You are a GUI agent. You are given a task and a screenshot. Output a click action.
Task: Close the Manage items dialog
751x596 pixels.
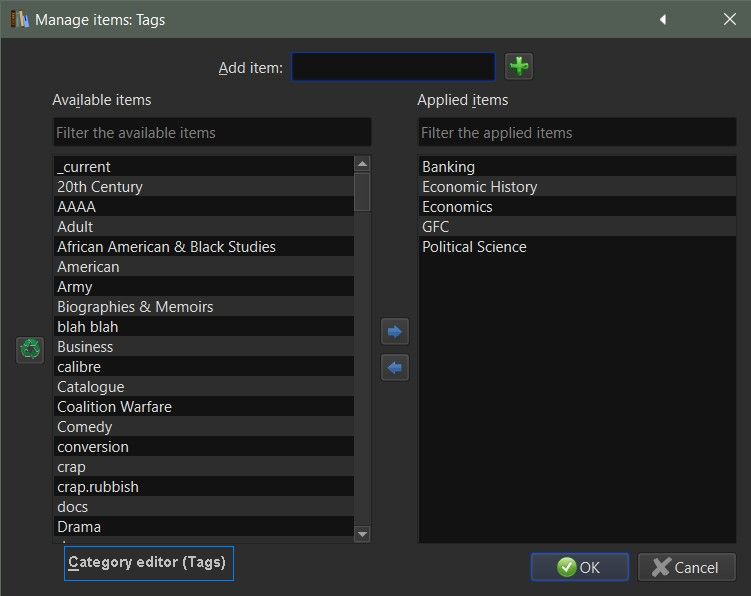[729, 20]
